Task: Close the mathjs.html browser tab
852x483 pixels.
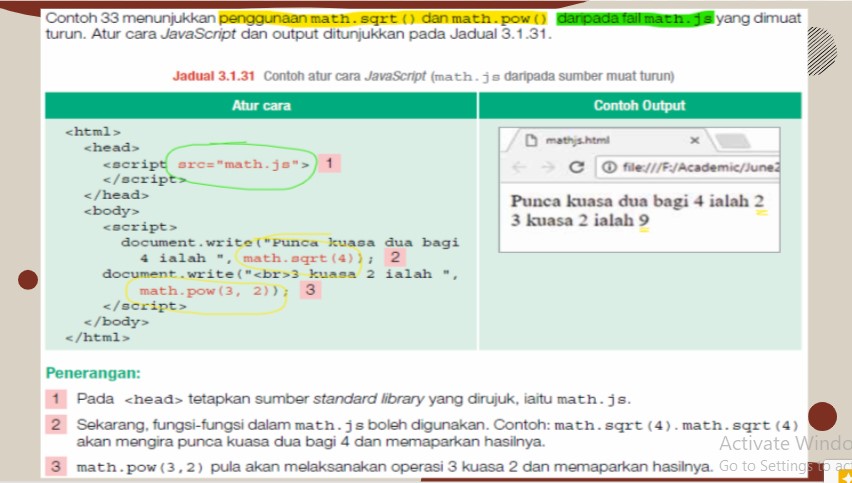Action: click(x=694, y=140)
